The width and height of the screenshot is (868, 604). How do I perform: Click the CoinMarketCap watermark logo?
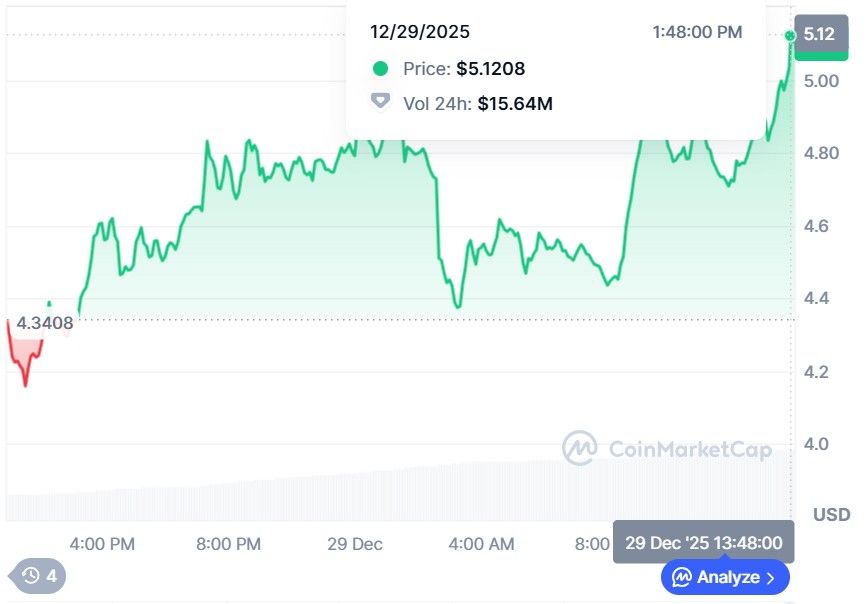tap(579, 449)
